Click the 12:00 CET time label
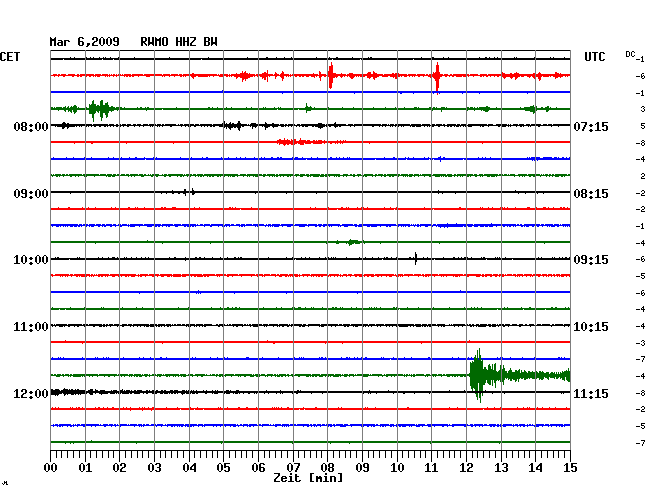The image size is (650, 494). 31,394
